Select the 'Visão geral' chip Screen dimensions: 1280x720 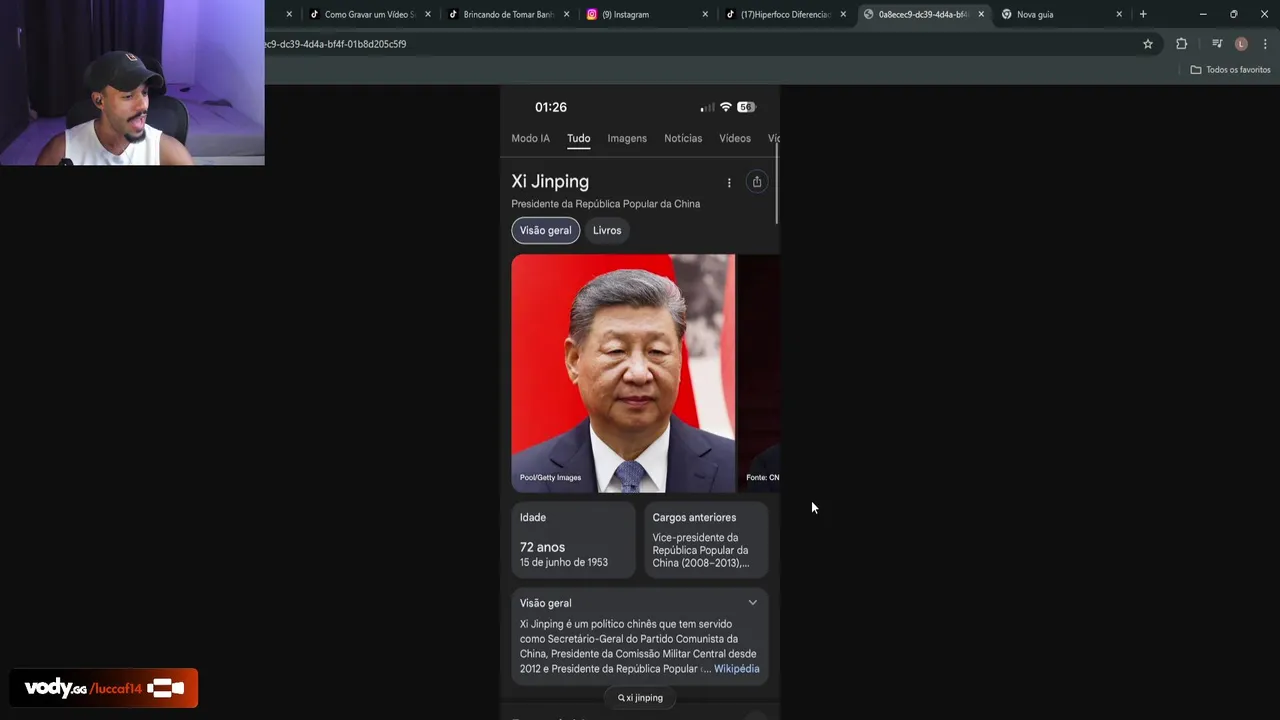[x=545, y=230]
